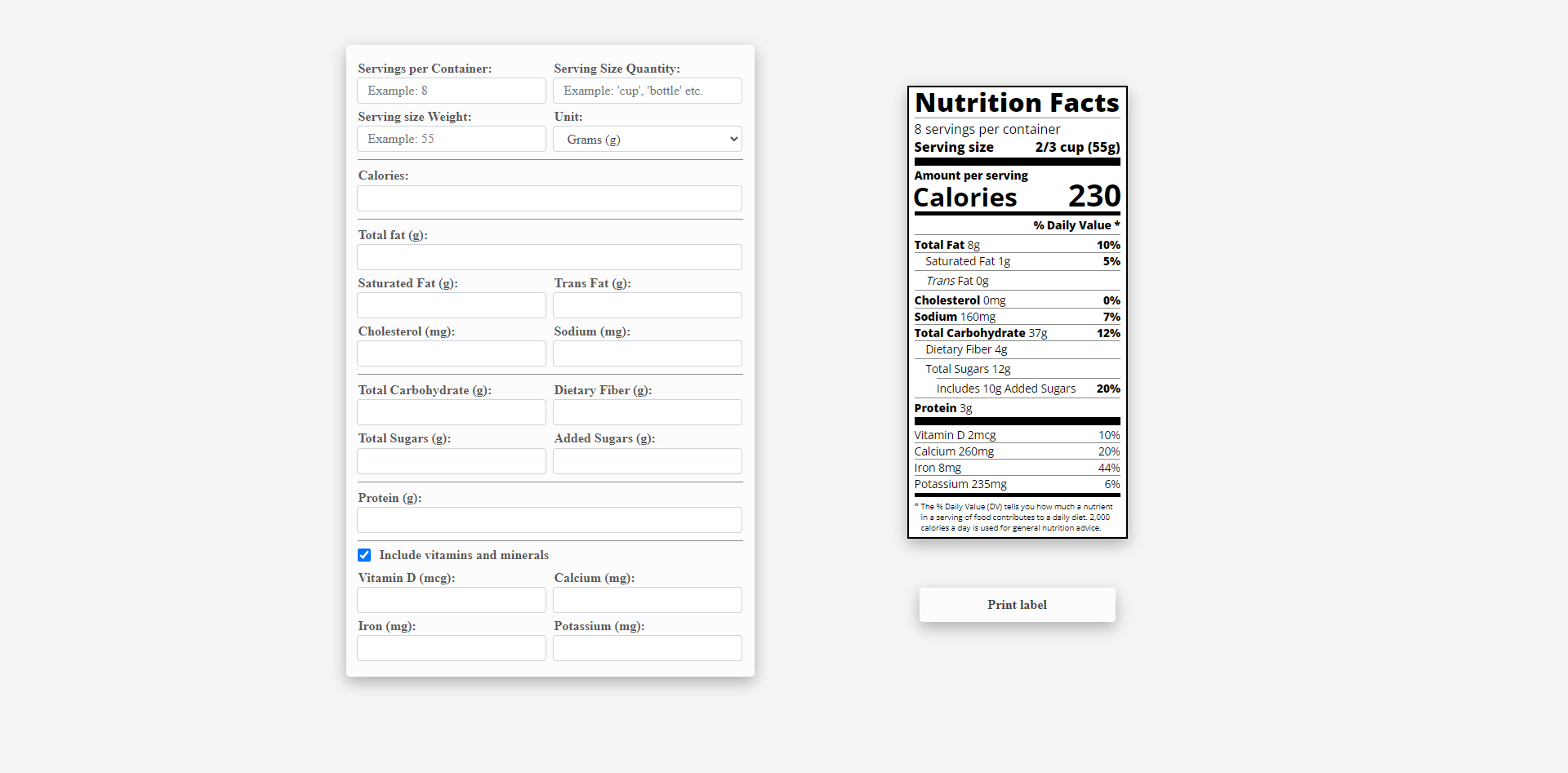Open the Unit dropdown showing Grams (g)
The image size is (1568, 773).
point(648,139)
